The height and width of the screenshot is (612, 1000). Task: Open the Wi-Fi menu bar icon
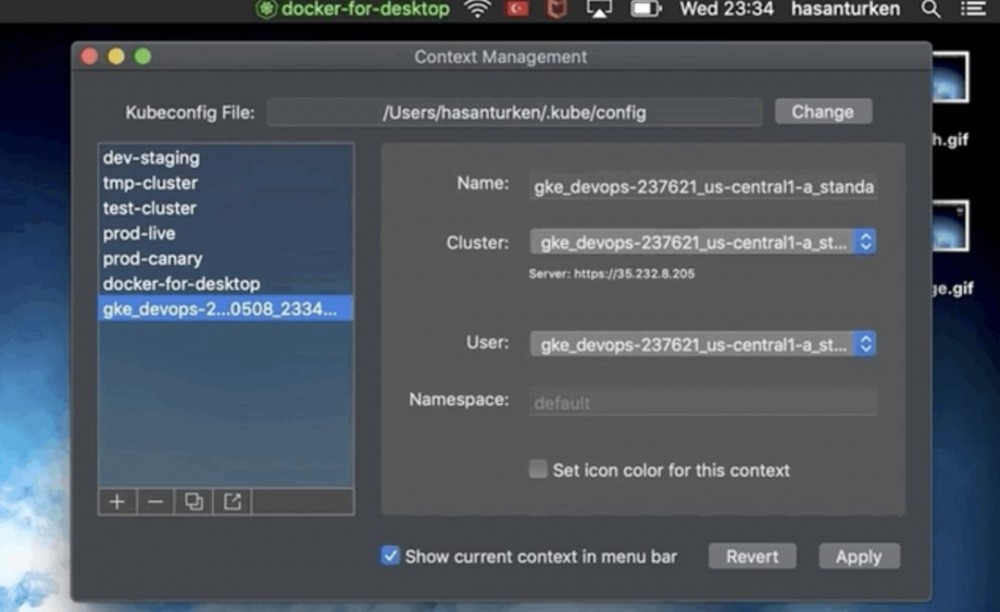[x=477, y=9]
